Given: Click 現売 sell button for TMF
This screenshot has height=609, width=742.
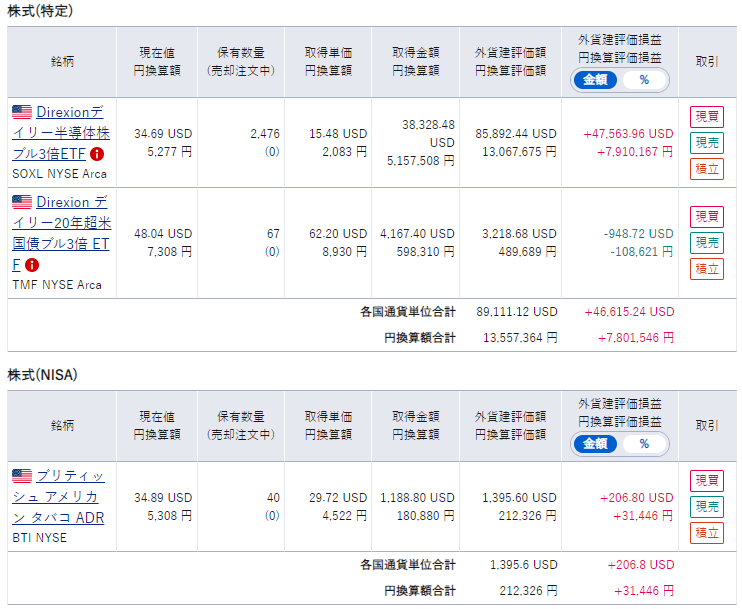Looking at the screenshot, I should point(707,243).
